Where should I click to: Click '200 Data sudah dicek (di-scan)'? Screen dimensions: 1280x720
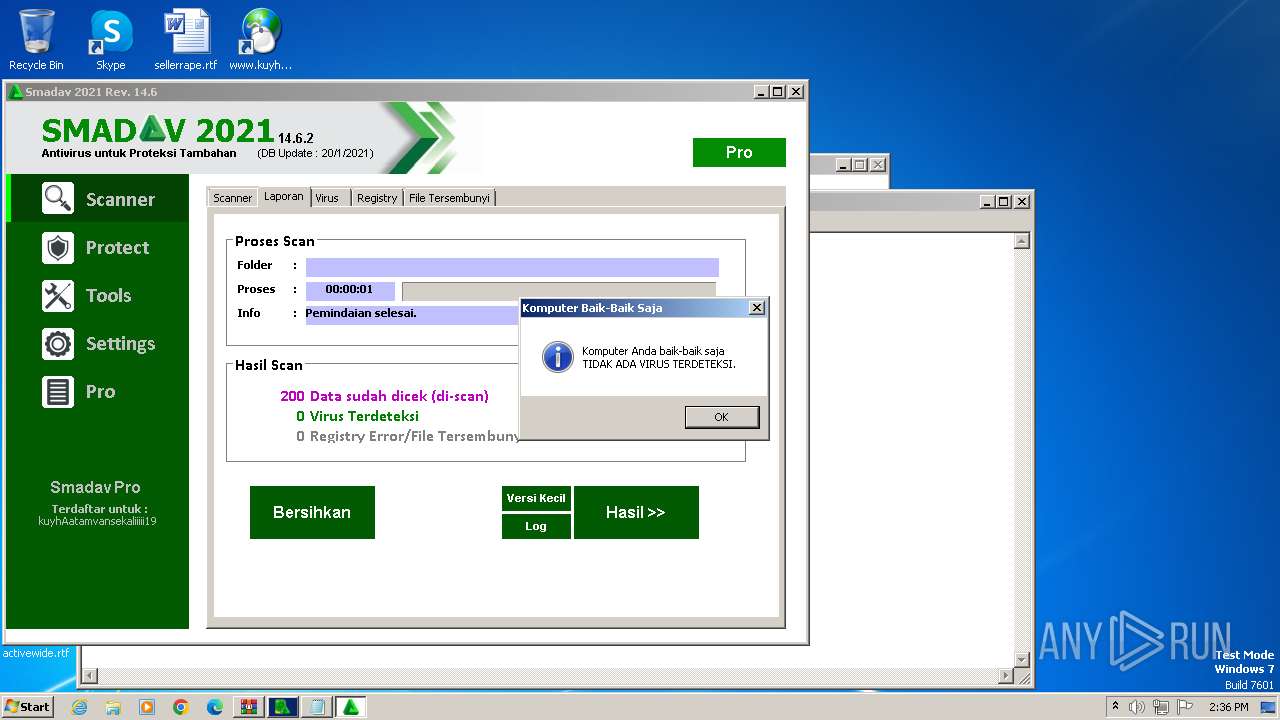point(384,396)
